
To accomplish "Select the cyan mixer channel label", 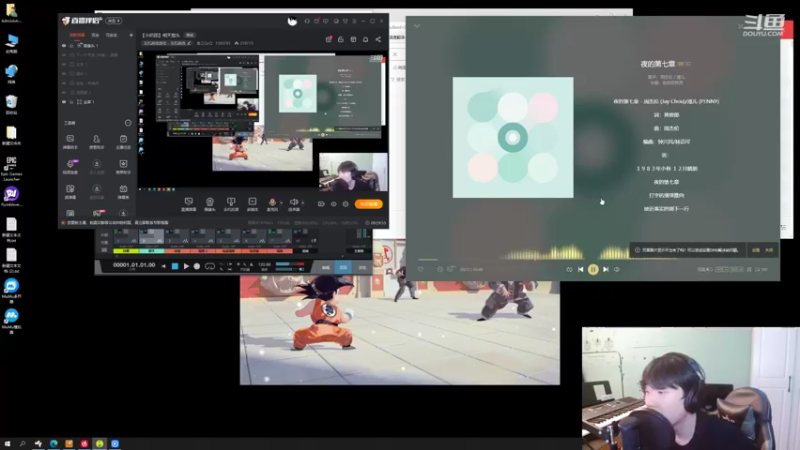I will pyautogui.click(x=152, y=251).
